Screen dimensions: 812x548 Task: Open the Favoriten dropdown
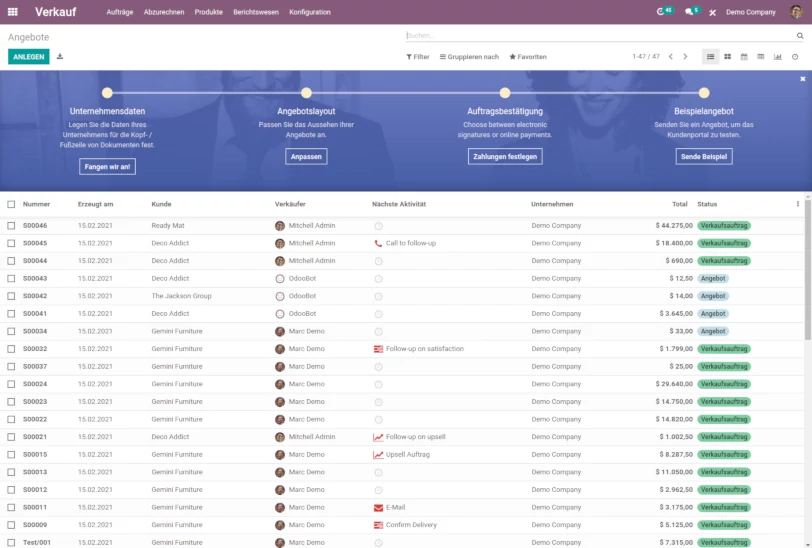(x=528, y=56)
